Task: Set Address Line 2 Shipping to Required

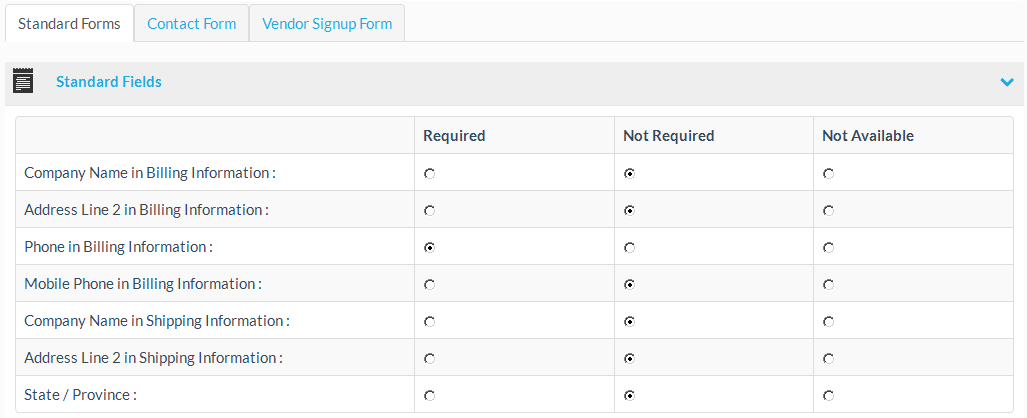Action: pos(430,358)
